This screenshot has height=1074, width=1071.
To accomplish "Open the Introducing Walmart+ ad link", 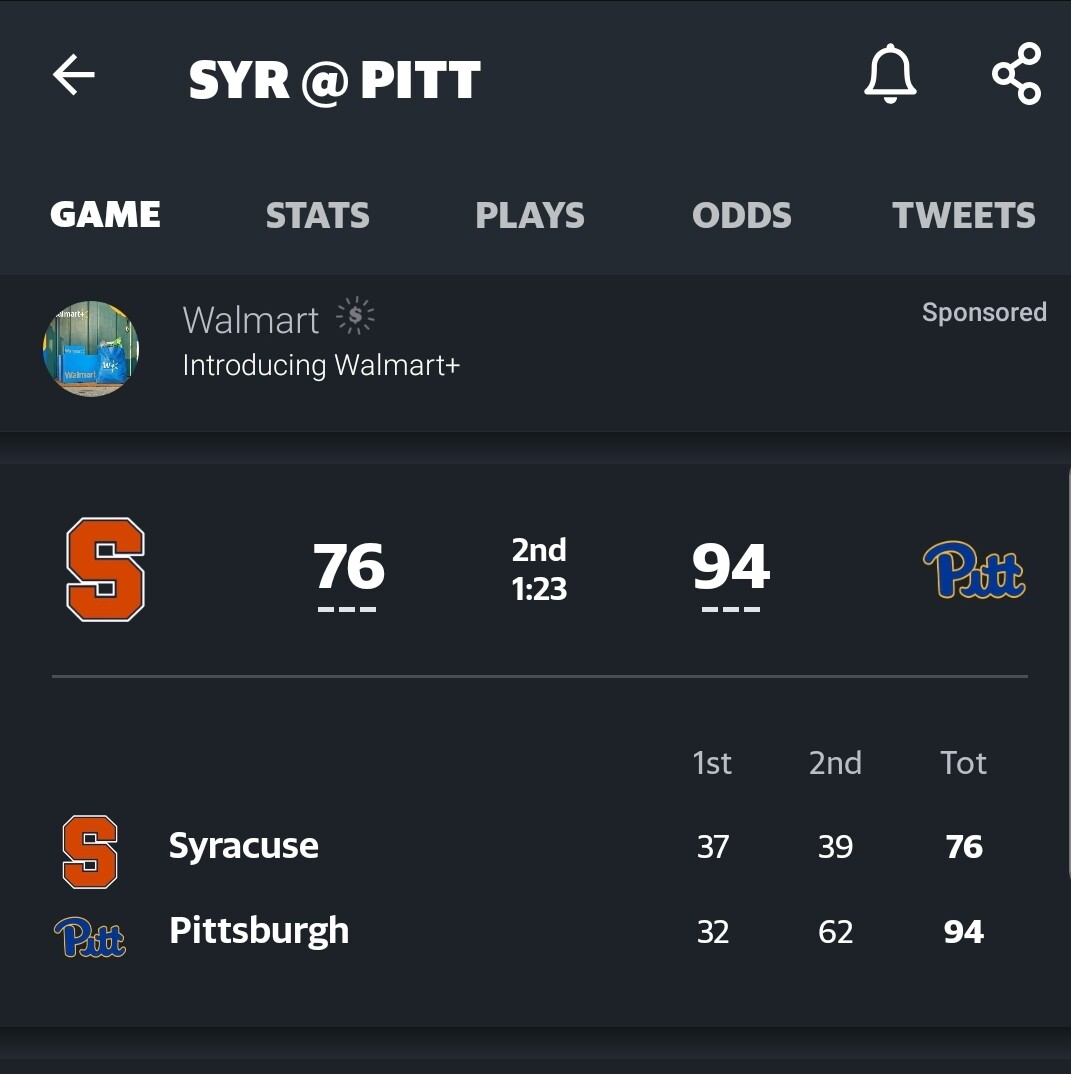I will click(x=321, y=365).
